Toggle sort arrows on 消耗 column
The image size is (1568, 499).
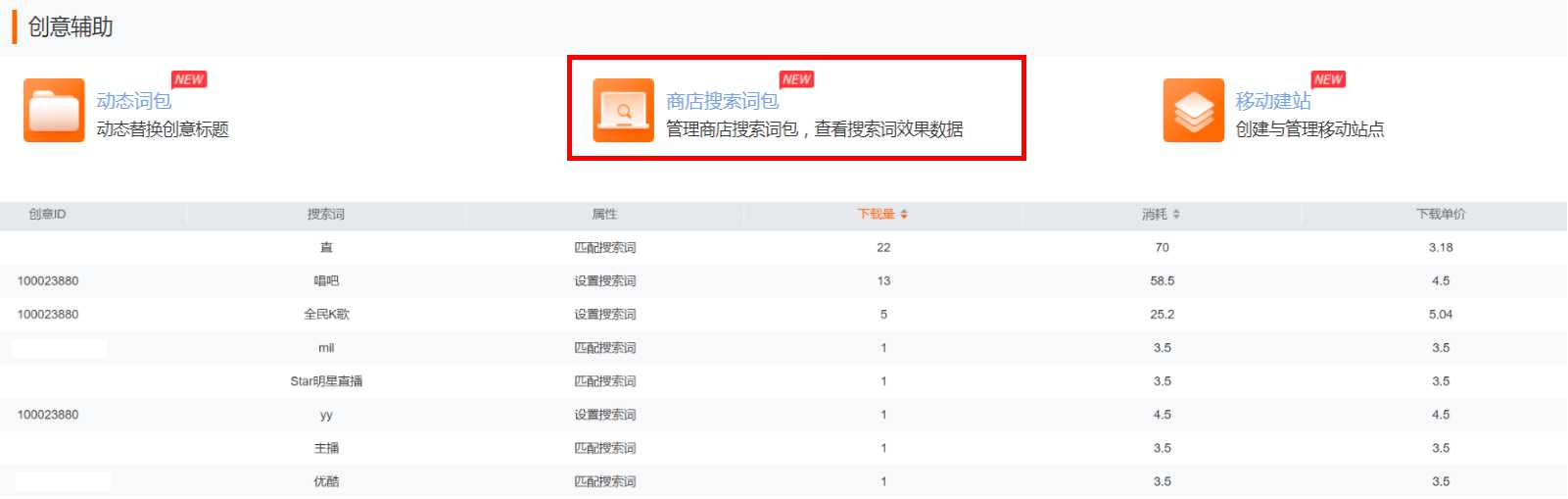pyautogui.click(x=1176, y=215)
